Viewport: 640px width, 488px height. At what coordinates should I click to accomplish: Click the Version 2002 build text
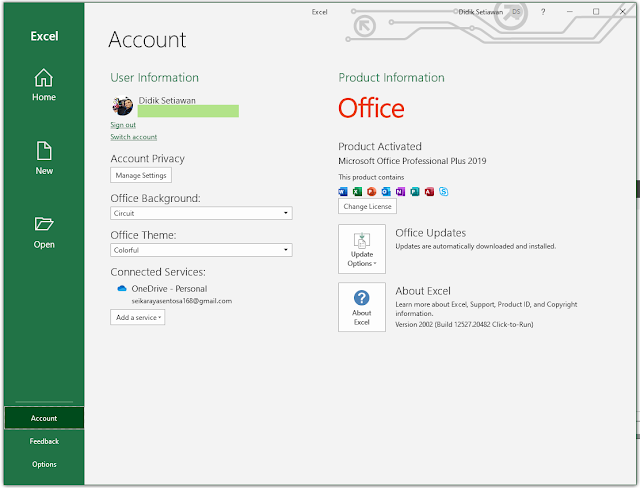[x=464, y=324]
